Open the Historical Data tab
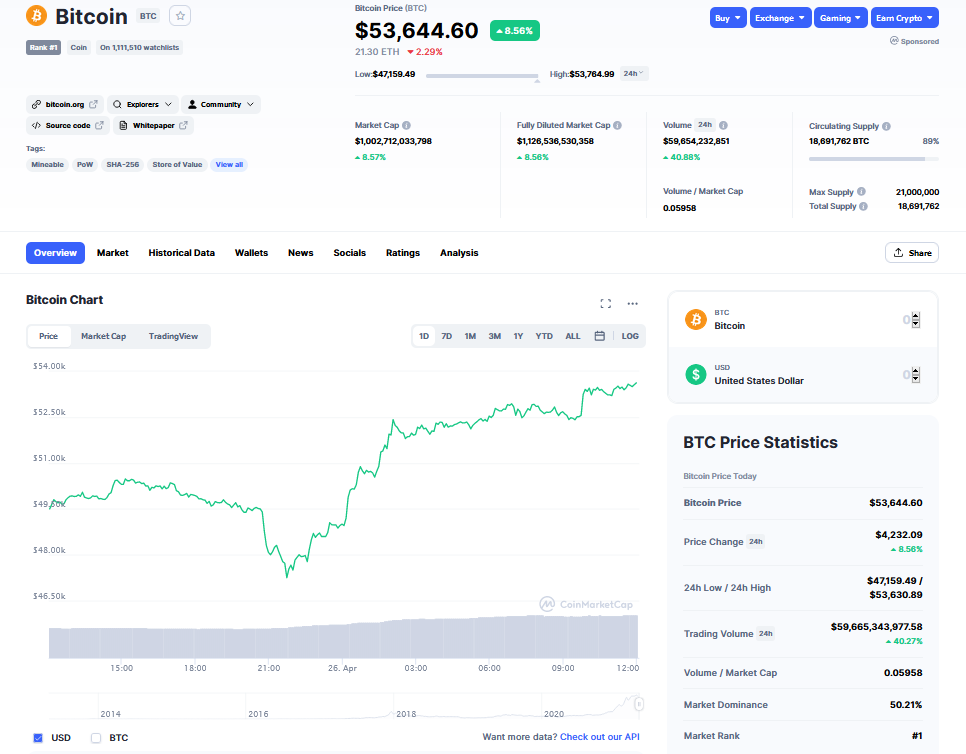This screenshot has height=754, width=966. pyautogui.click(x=182, y=253)
